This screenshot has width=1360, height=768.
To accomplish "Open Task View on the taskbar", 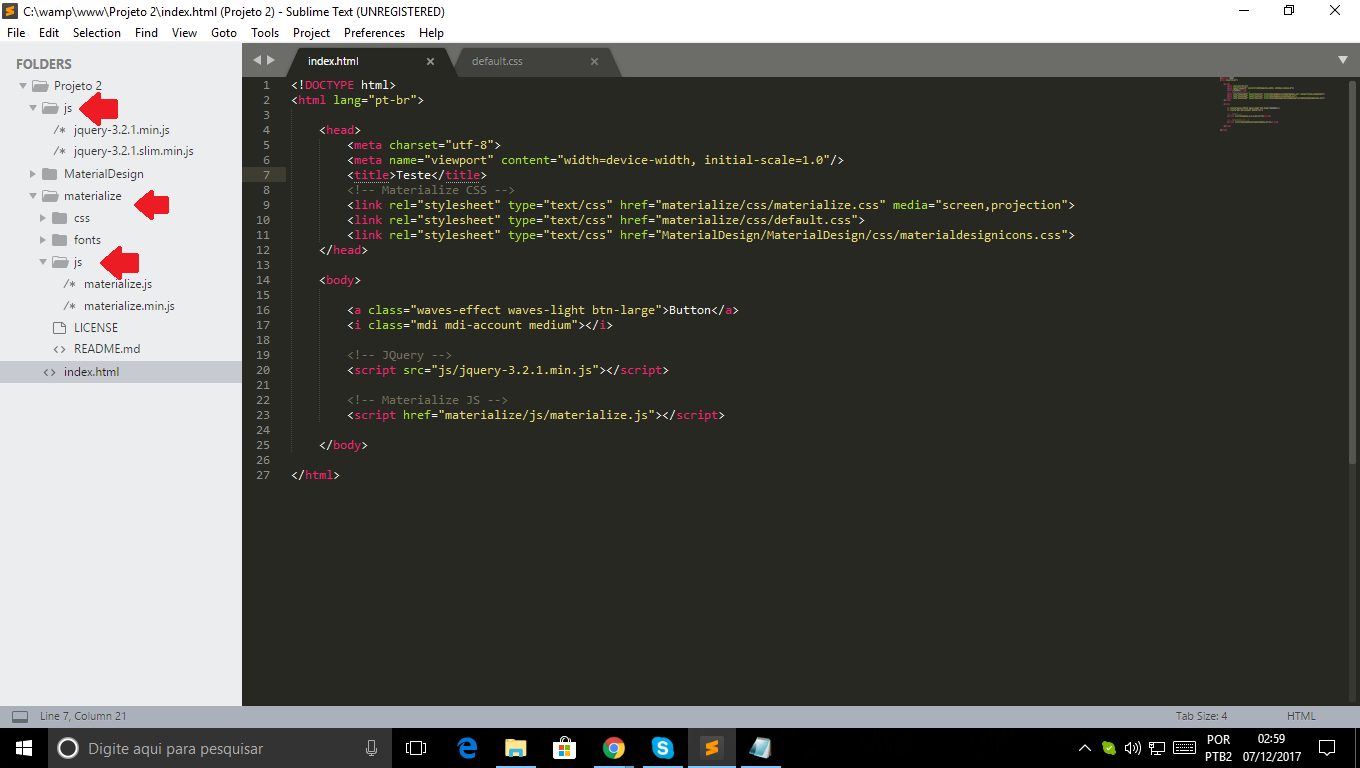I will point(416,748).
